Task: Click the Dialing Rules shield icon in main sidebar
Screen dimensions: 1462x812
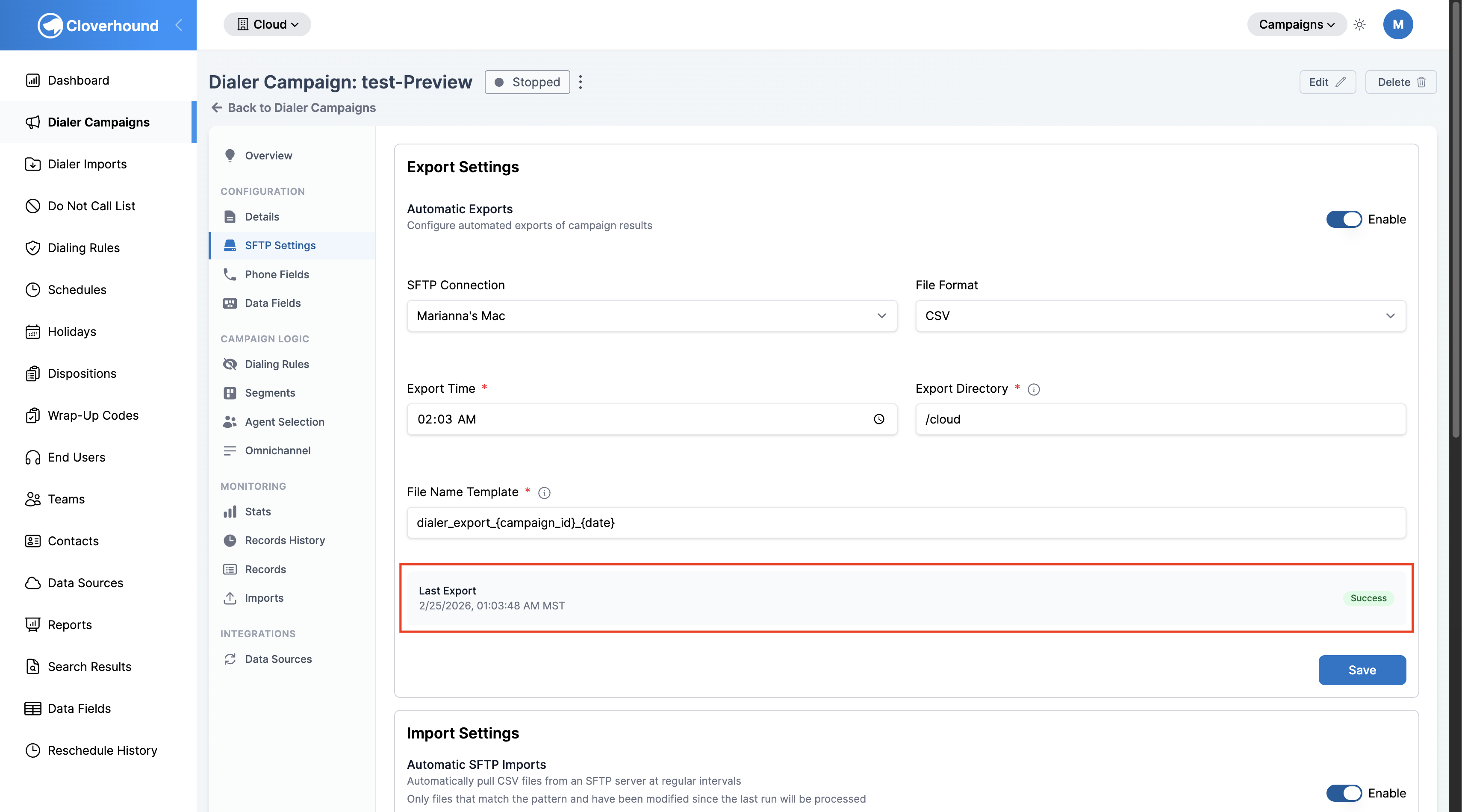Action: tap(33, 248)
